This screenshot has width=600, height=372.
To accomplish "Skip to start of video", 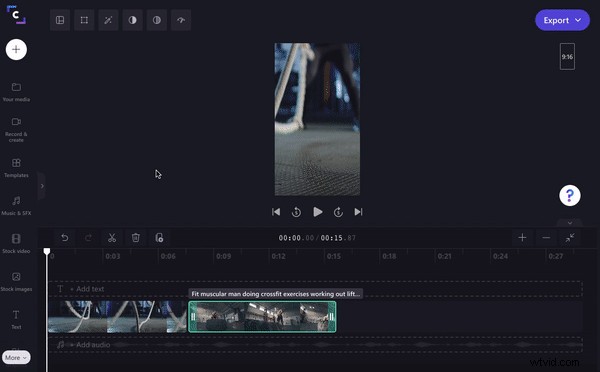I will tap(276, 212).
